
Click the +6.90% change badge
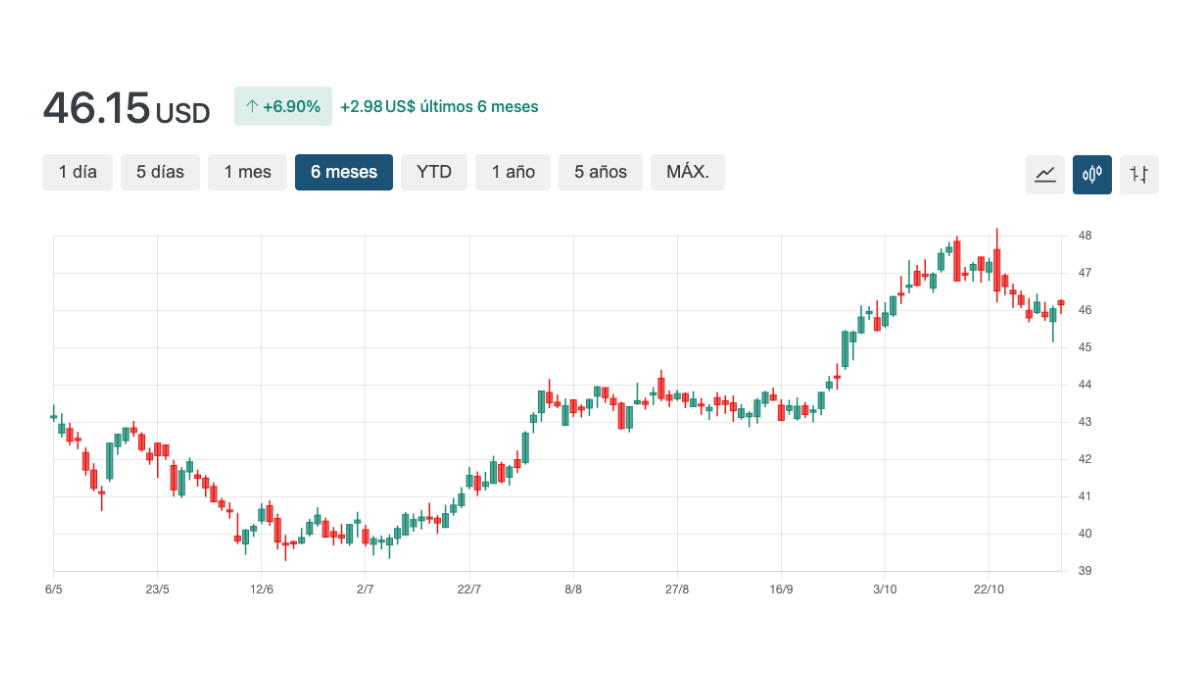coord(283,106)
